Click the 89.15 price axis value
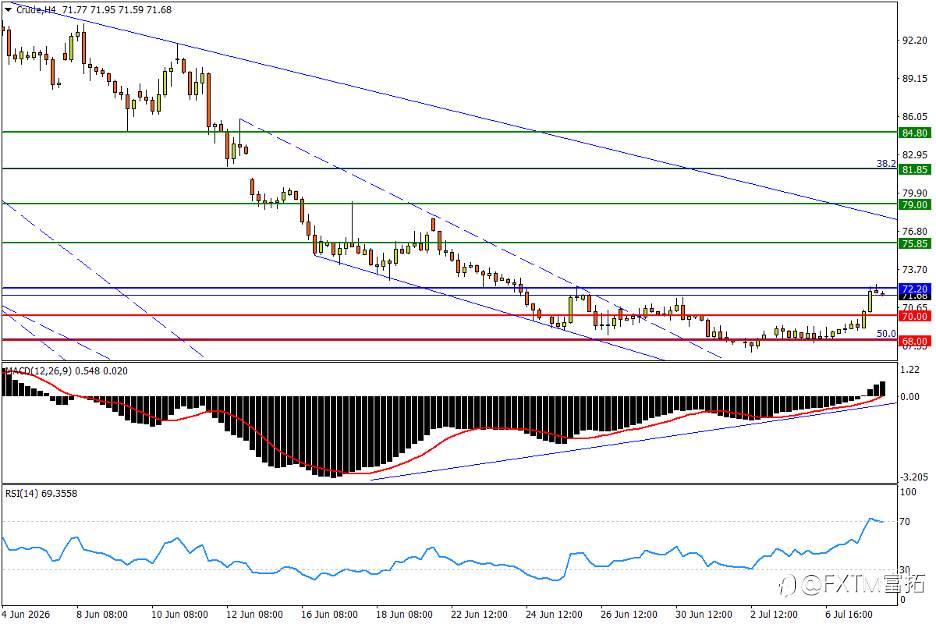 point(915,79)
